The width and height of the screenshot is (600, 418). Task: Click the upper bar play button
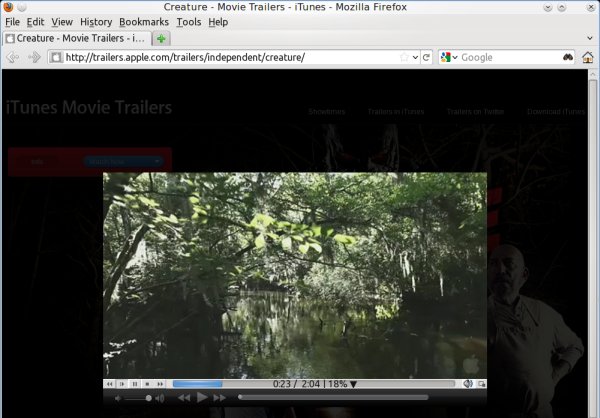coord(122,384)
